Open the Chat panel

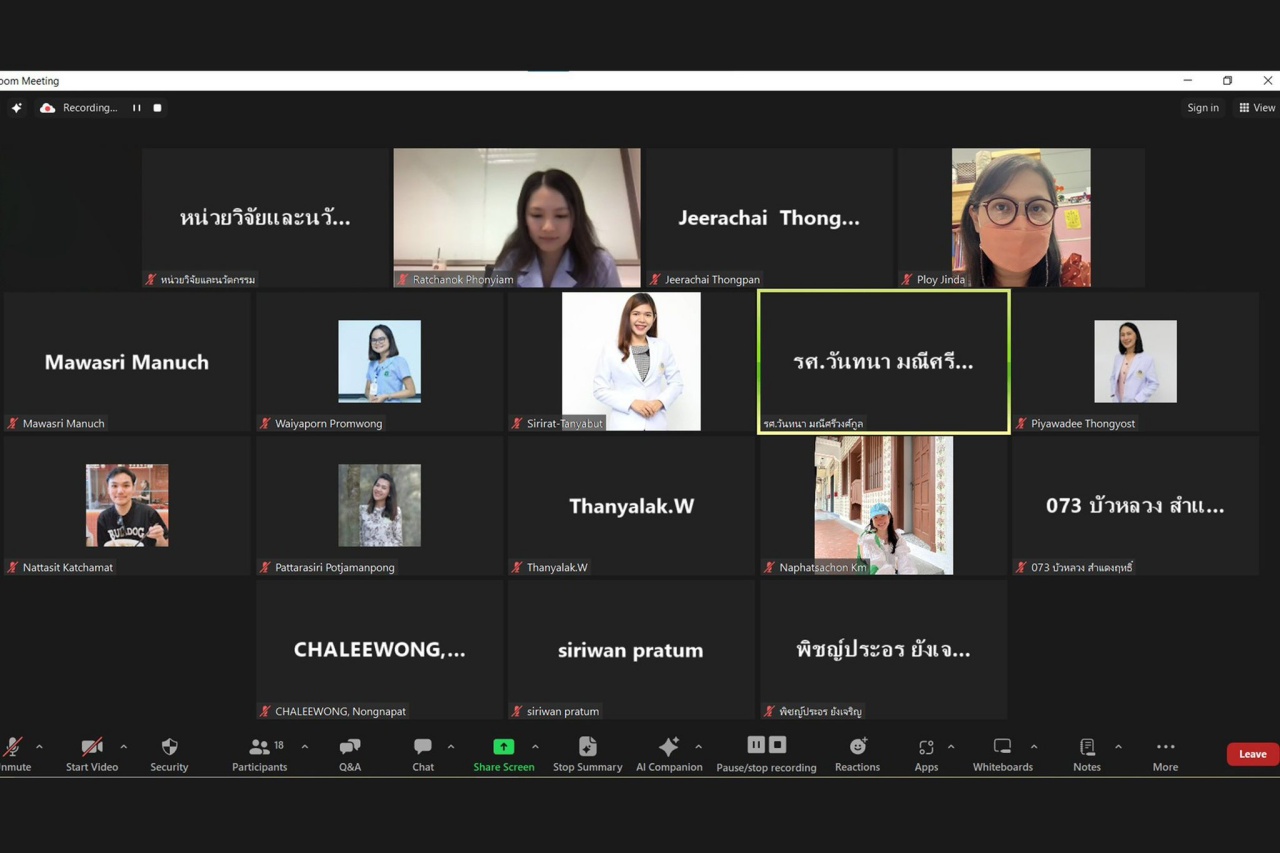pyautogui.click(x=423, y=754)
